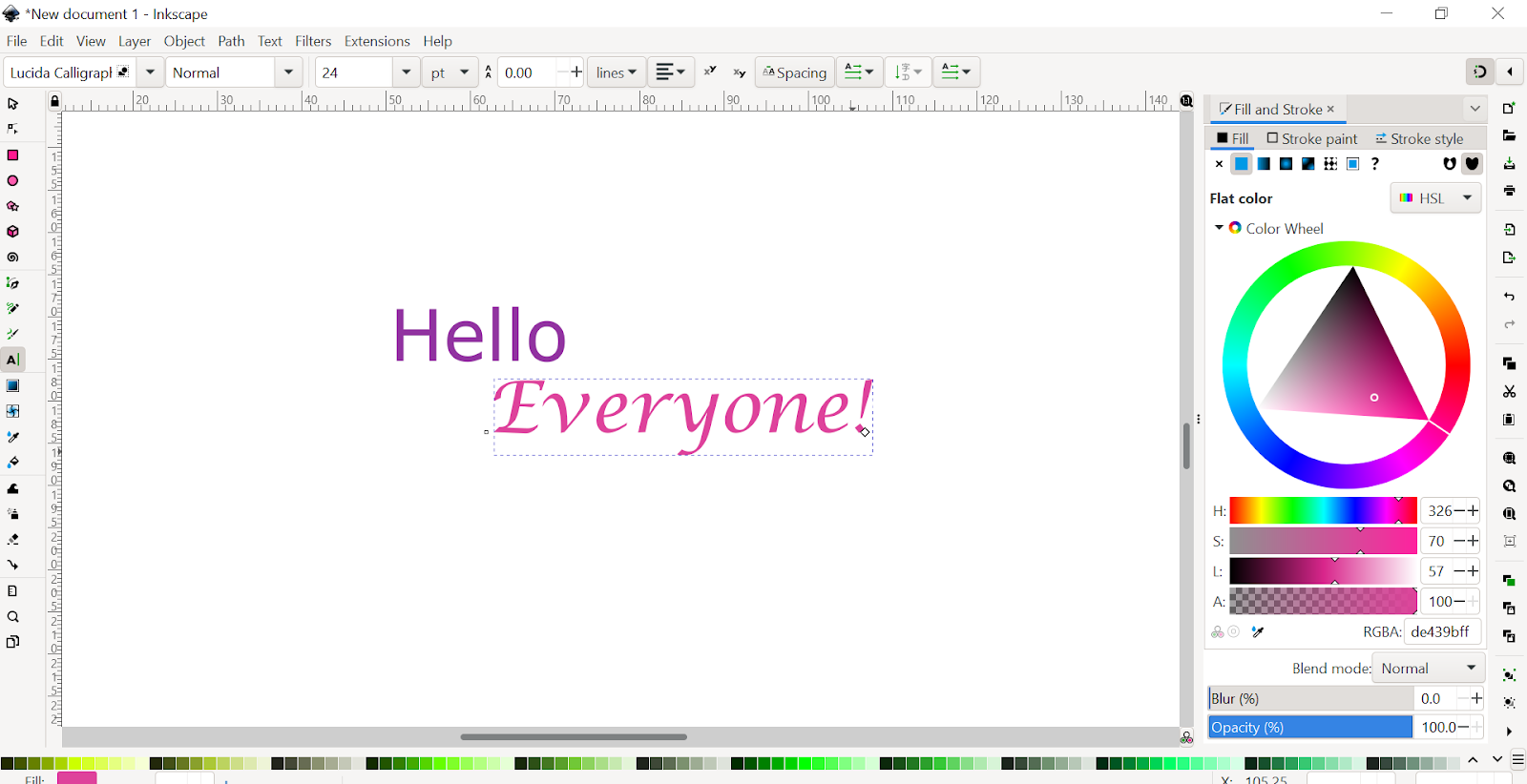Viewport: 1527px width, 784px height.
Task: Switch to the Stroke paint tab
Action: coord(1311,138)
